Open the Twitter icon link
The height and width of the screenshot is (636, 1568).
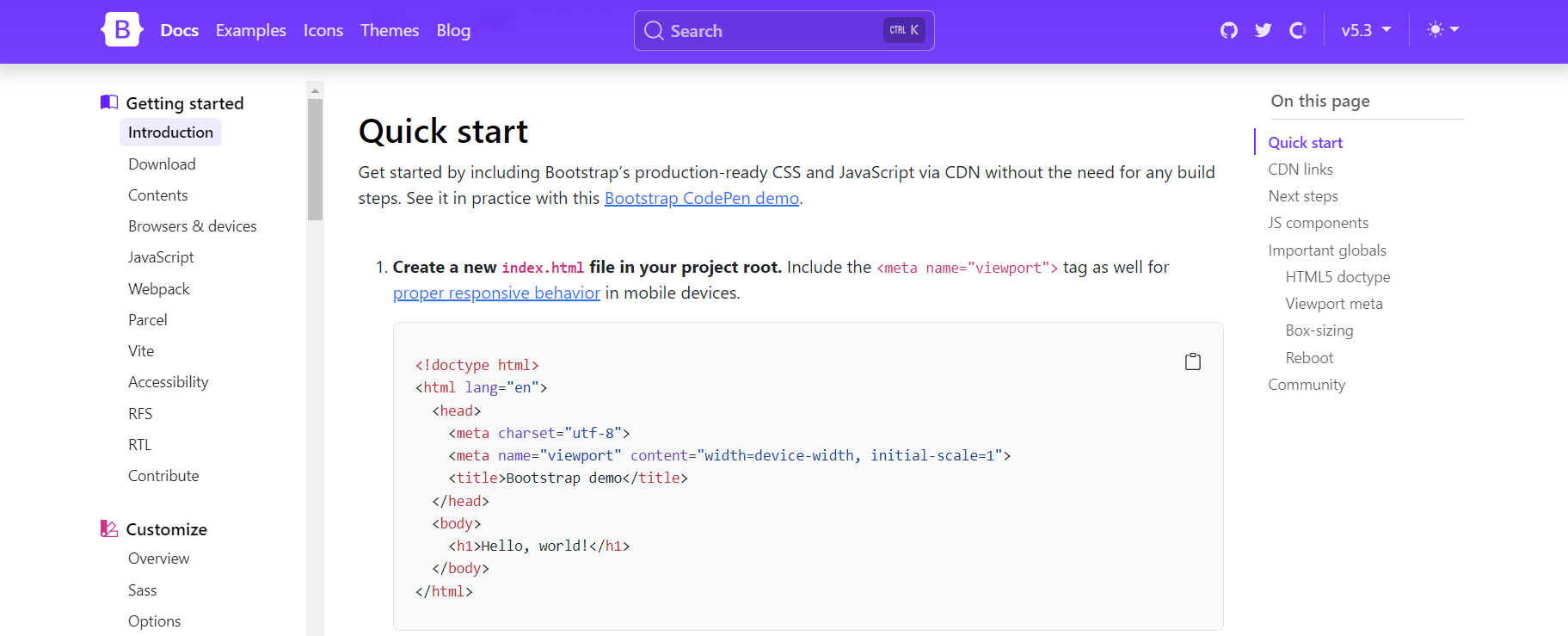[x=1264, y=30]
